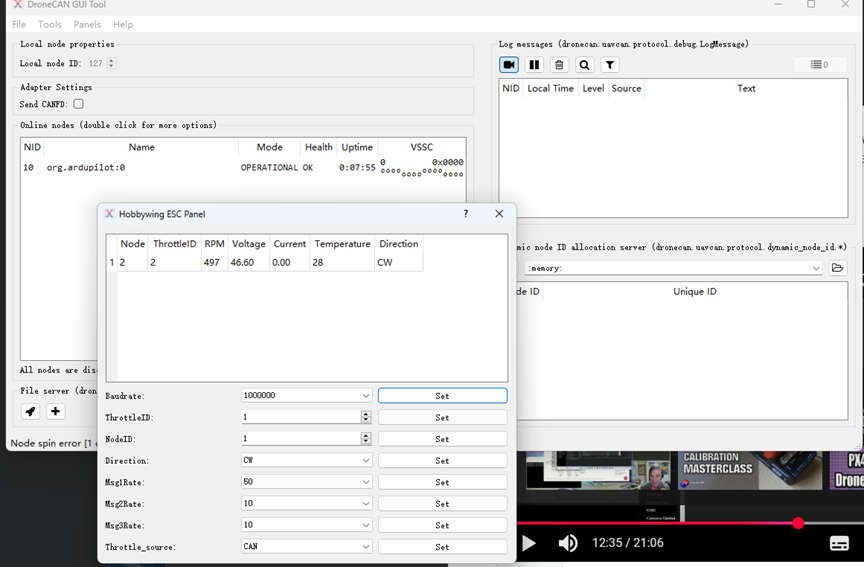This screenshot has height=567, width=864.
Task: Open log message search magnifier
Action: [585, 65]
